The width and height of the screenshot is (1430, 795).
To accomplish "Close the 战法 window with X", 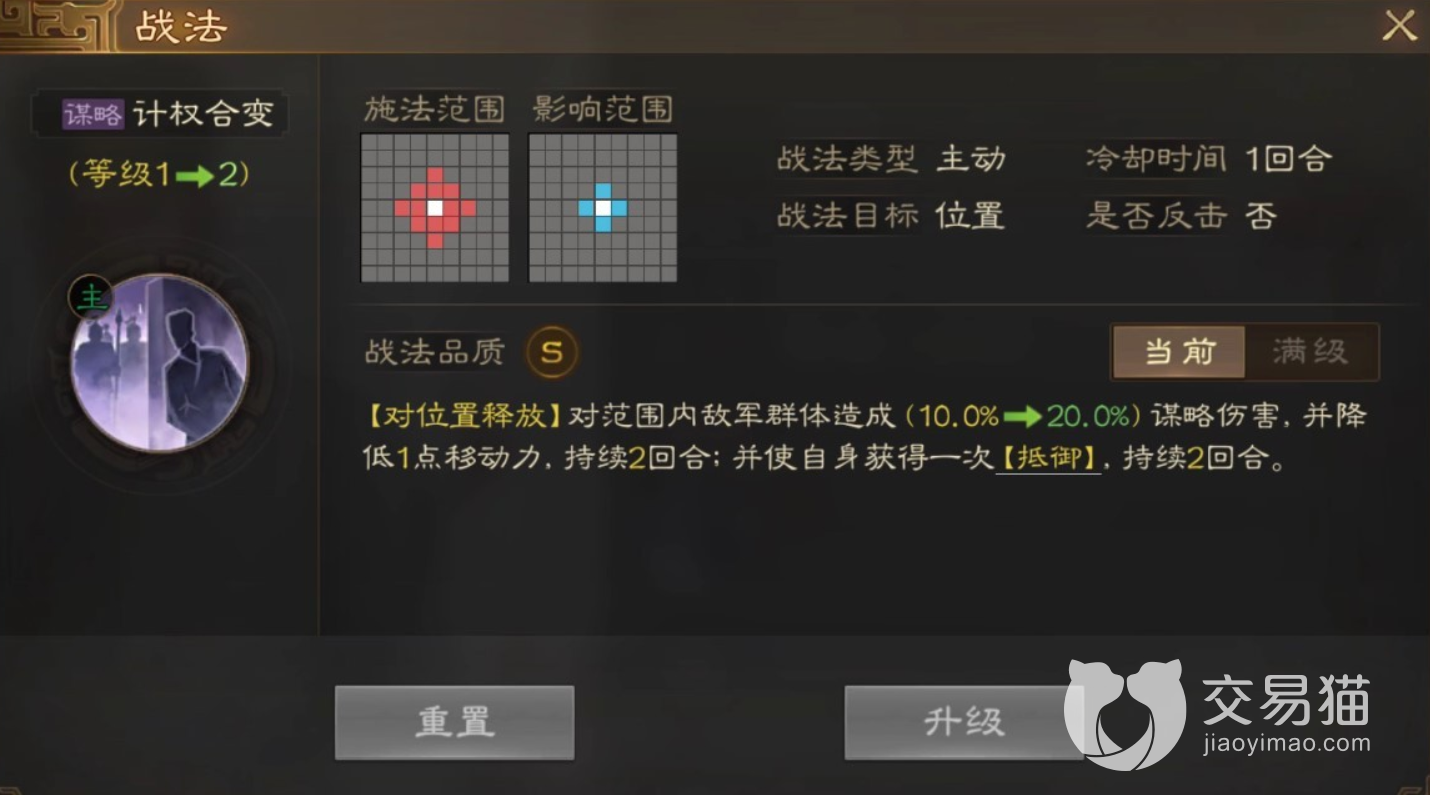I will click(1399, 26).
